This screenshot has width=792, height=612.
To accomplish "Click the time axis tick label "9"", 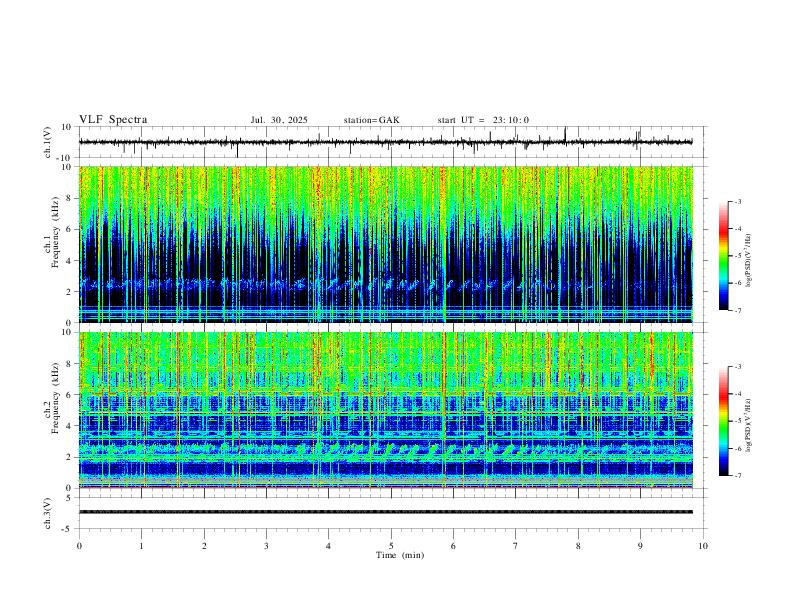I will click(x=640, y=546).
